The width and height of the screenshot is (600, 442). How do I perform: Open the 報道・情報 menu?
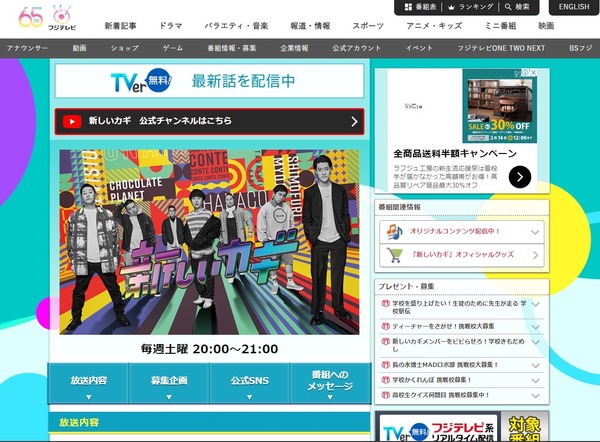click(310, 26)
